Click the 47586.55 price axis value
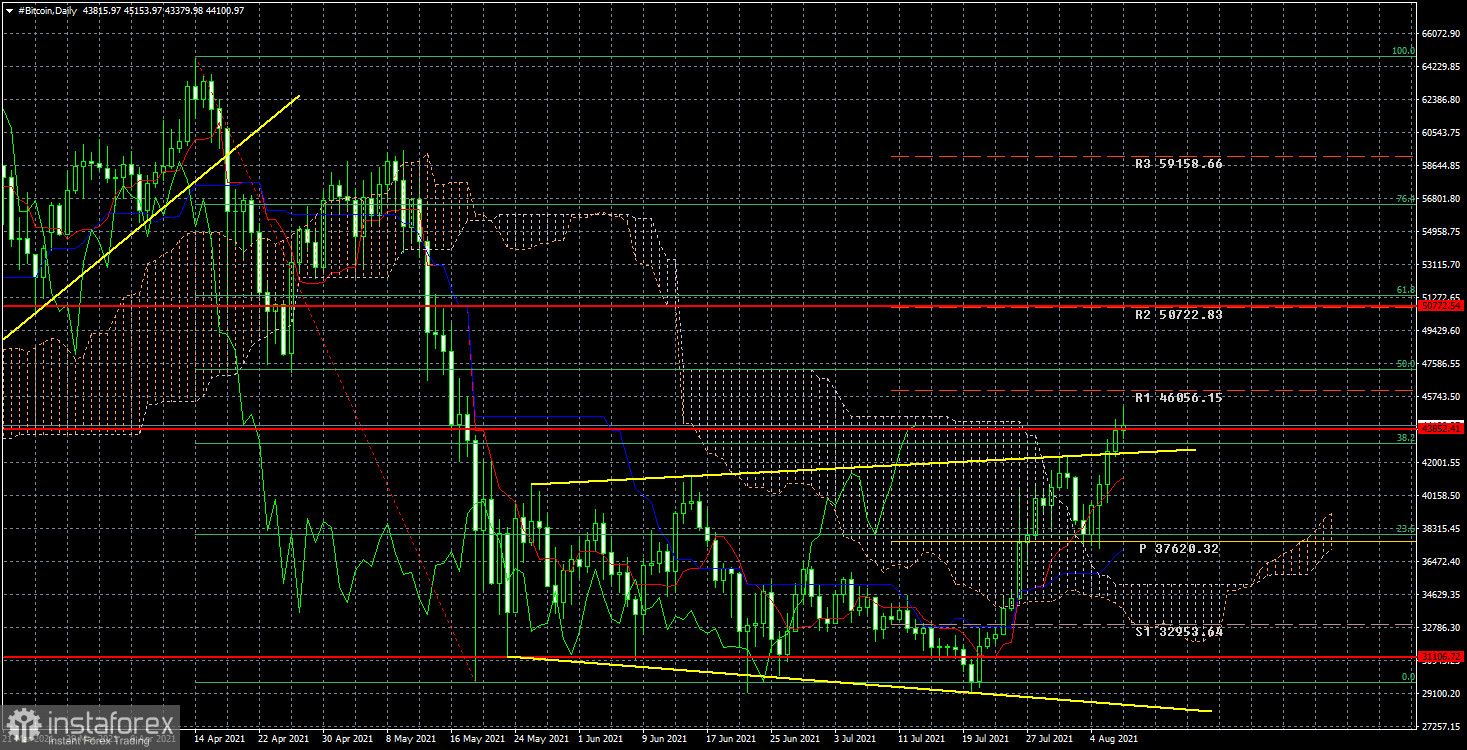This screenshot has width=1467, height=750. [1442, 364]
